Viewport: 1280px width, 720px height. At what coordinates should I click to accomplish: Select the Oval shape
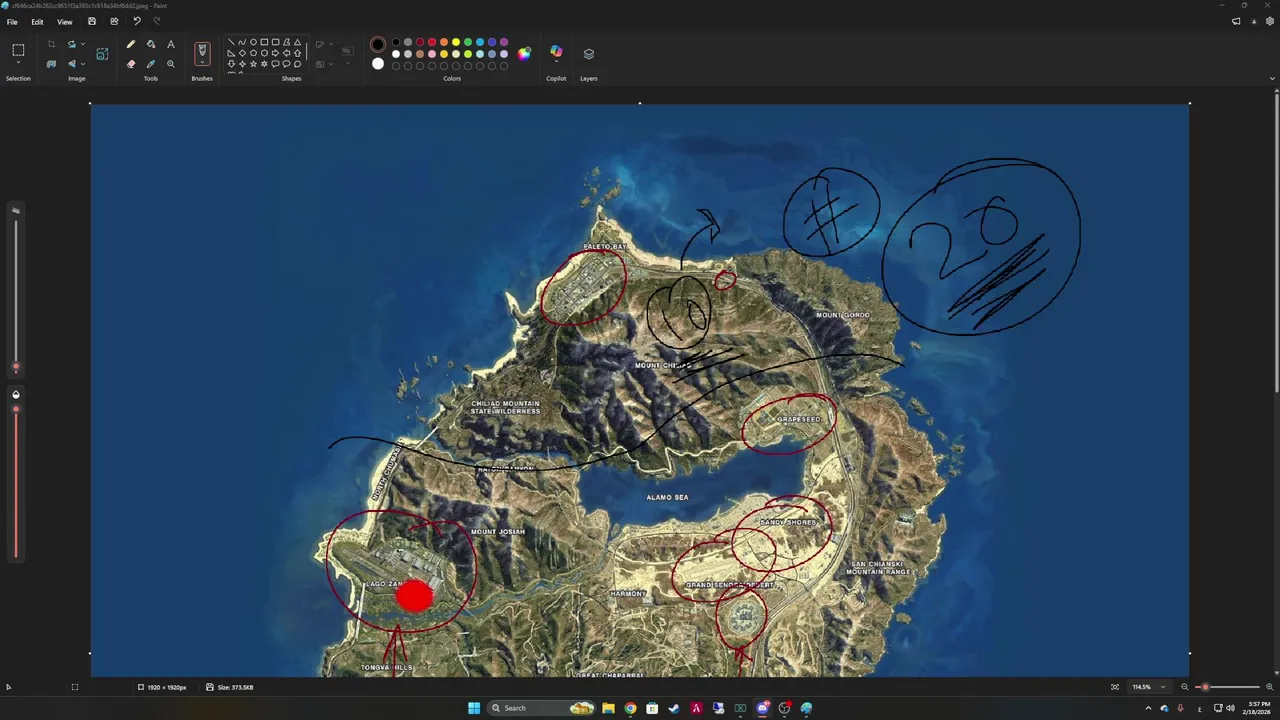click(x=253, y=43)
